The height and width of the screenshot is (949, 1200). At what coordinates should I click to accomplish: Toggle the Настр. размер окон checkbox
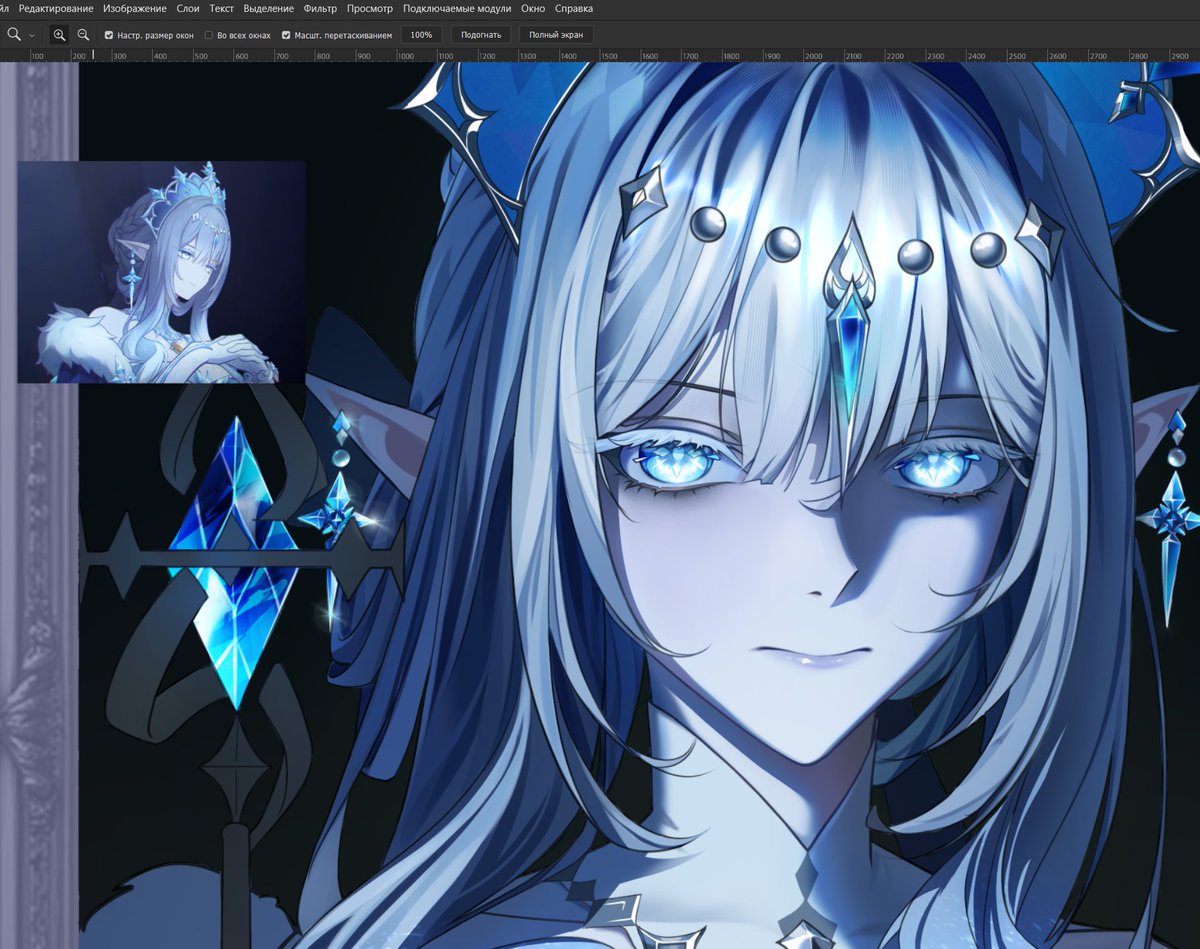[109, 35]
